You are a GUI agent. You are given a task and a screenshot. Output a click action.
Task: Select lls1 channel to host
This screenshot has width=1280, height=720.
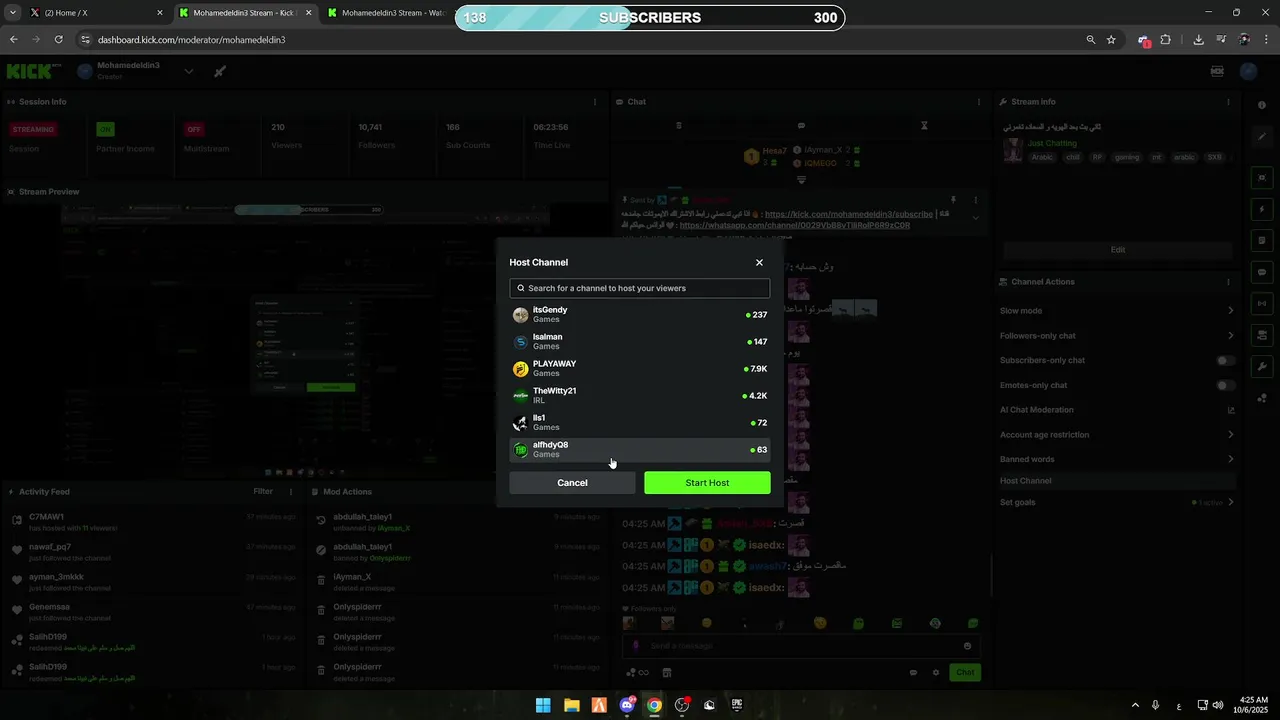tap(640, 423)
